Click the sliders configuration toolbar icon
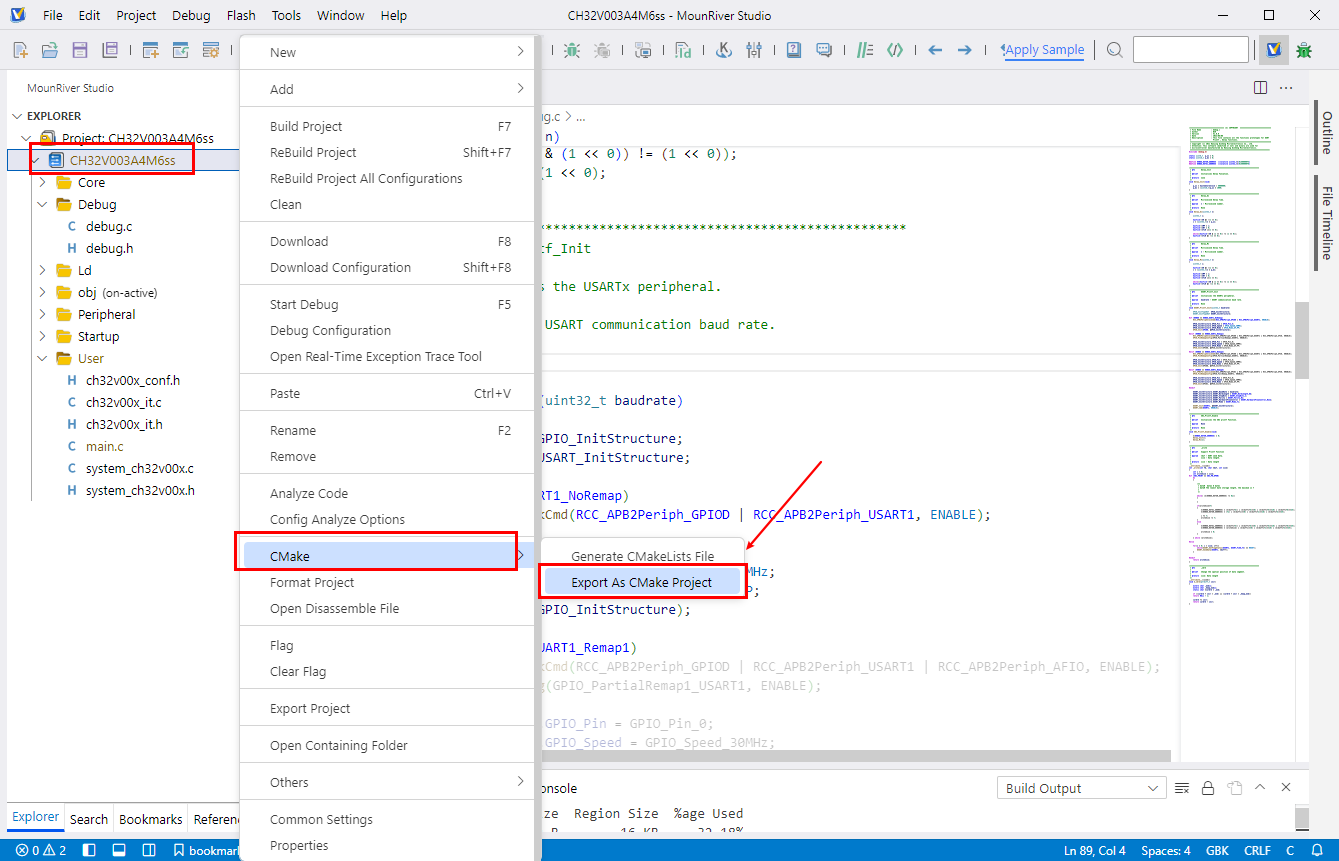Image resolution: width=1339 pixels, height=861 pixels. [x=755, y=50]
